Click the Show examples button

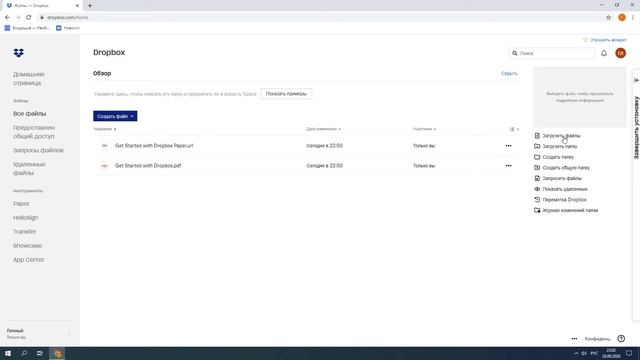coord(286,93)
